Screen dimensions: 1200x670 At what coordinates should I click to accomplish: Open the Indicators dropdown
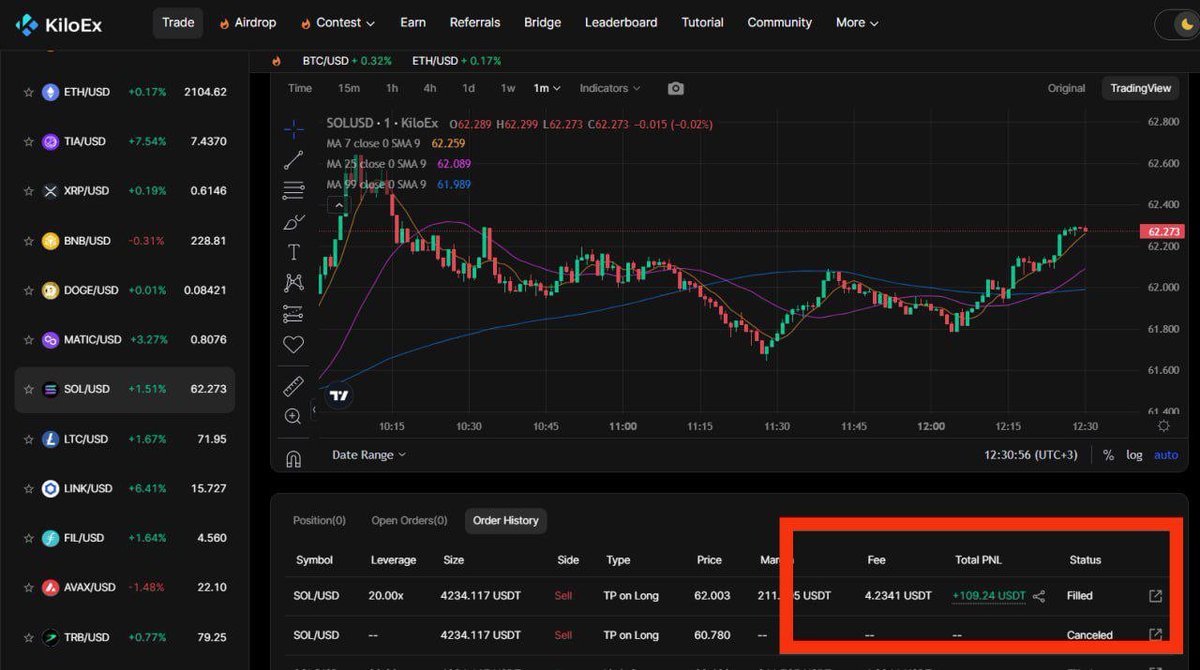click(x=609, y=88)
